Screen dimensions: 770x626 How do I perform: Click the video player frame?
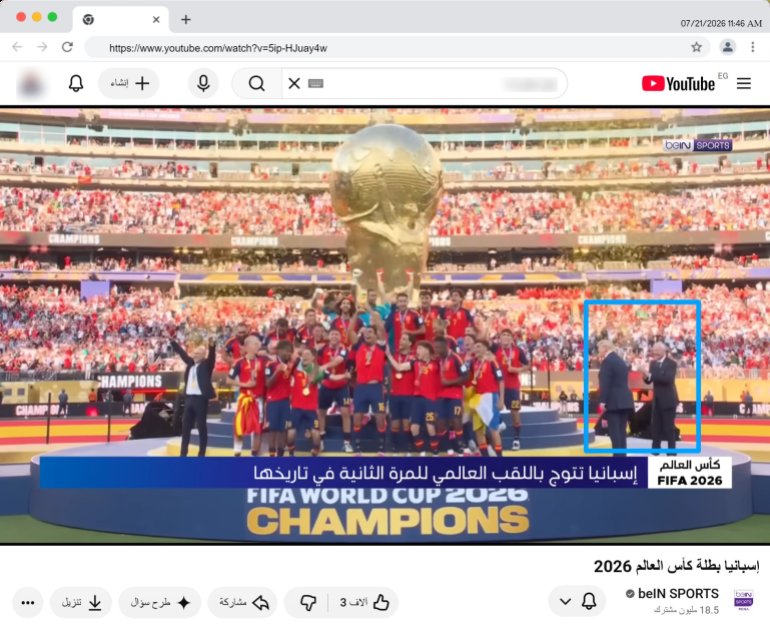(385, 325)
